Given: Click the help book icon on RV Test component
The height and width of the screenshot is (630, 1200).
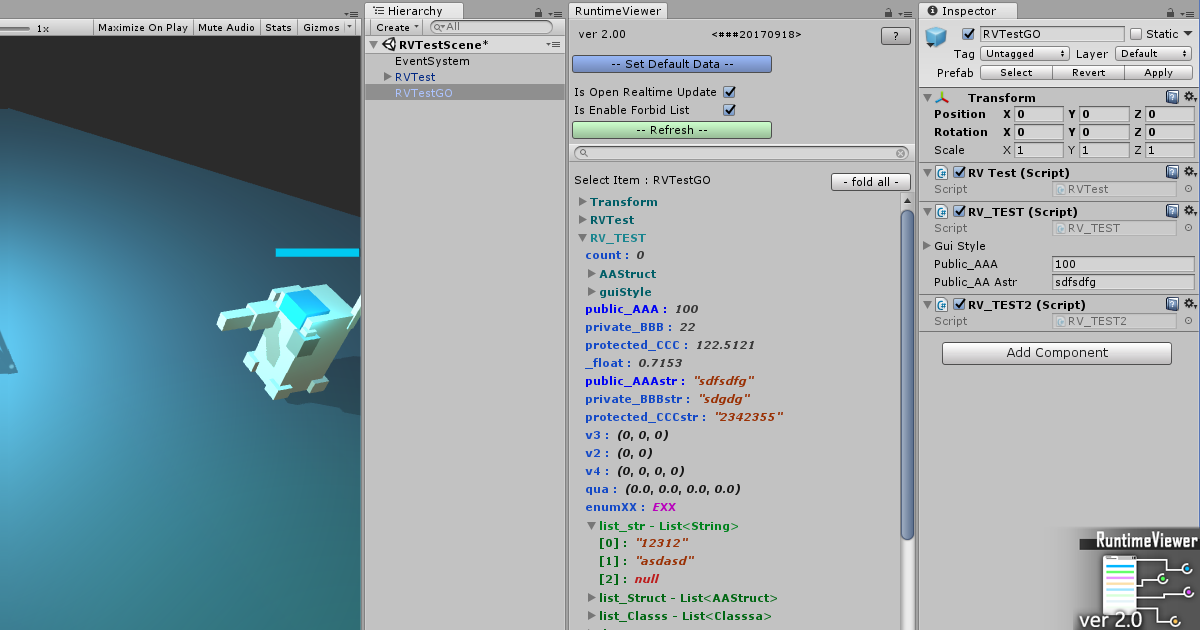Looking at the screenshot, I should tap(1172, 171).
